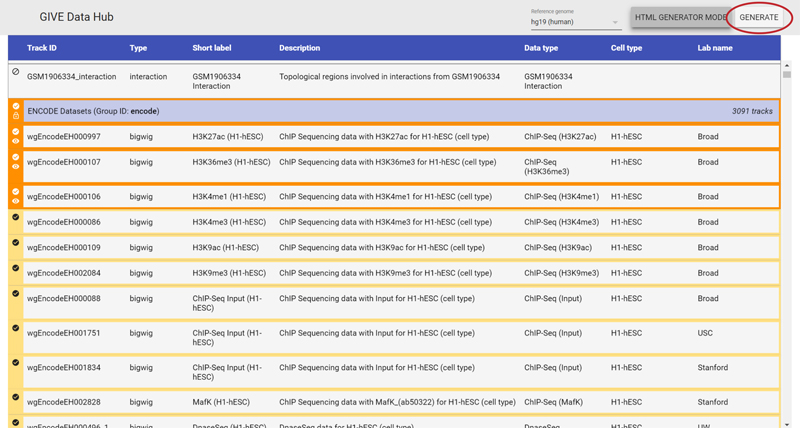The height and width of the screenshot is (428, 800).
Task: Select track ID wgEncodeEH000997
Action: coord(64,137)
